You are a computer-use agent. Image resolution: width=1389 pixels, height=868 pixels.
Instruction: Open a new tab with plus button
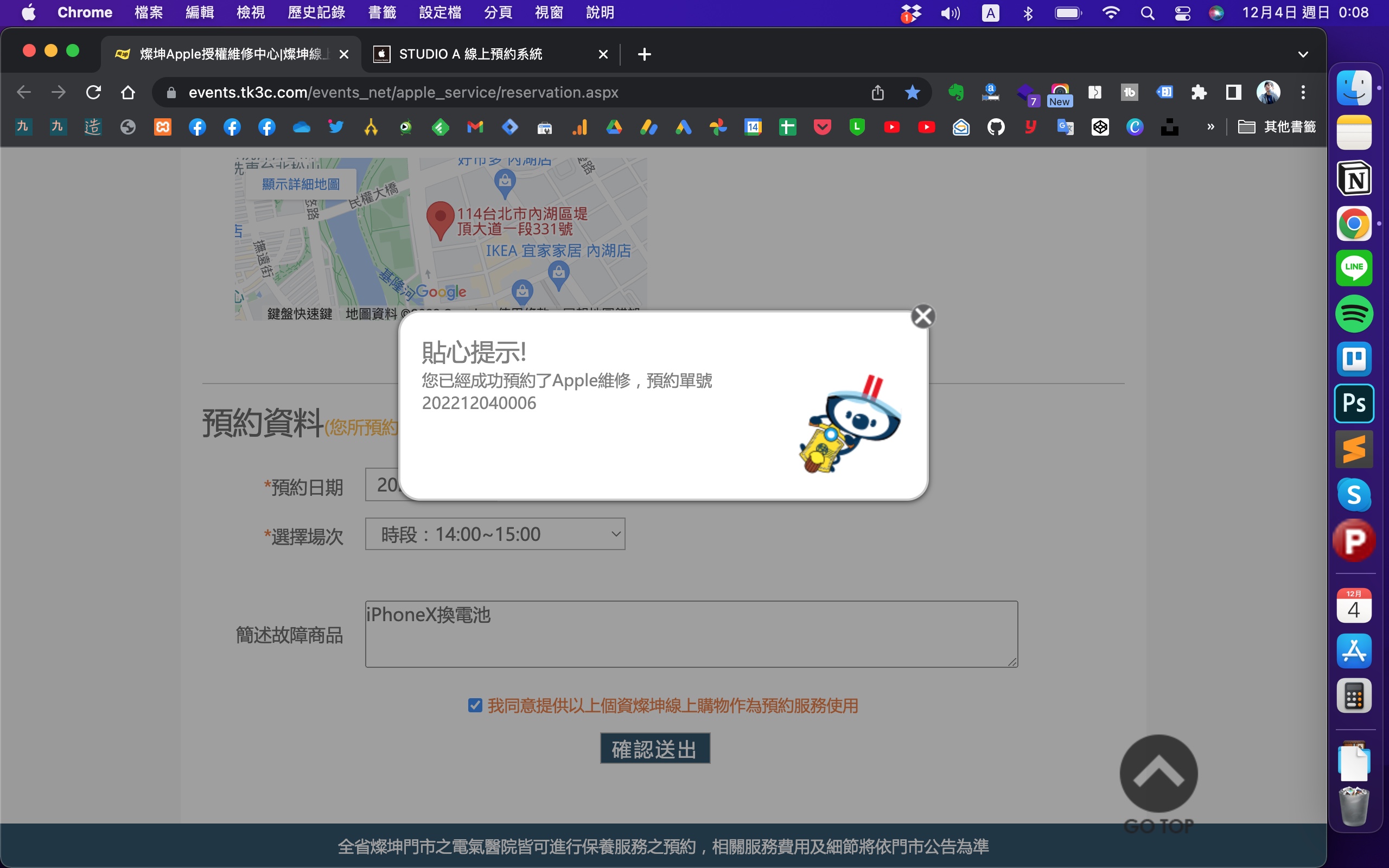[x=644, y=54]
